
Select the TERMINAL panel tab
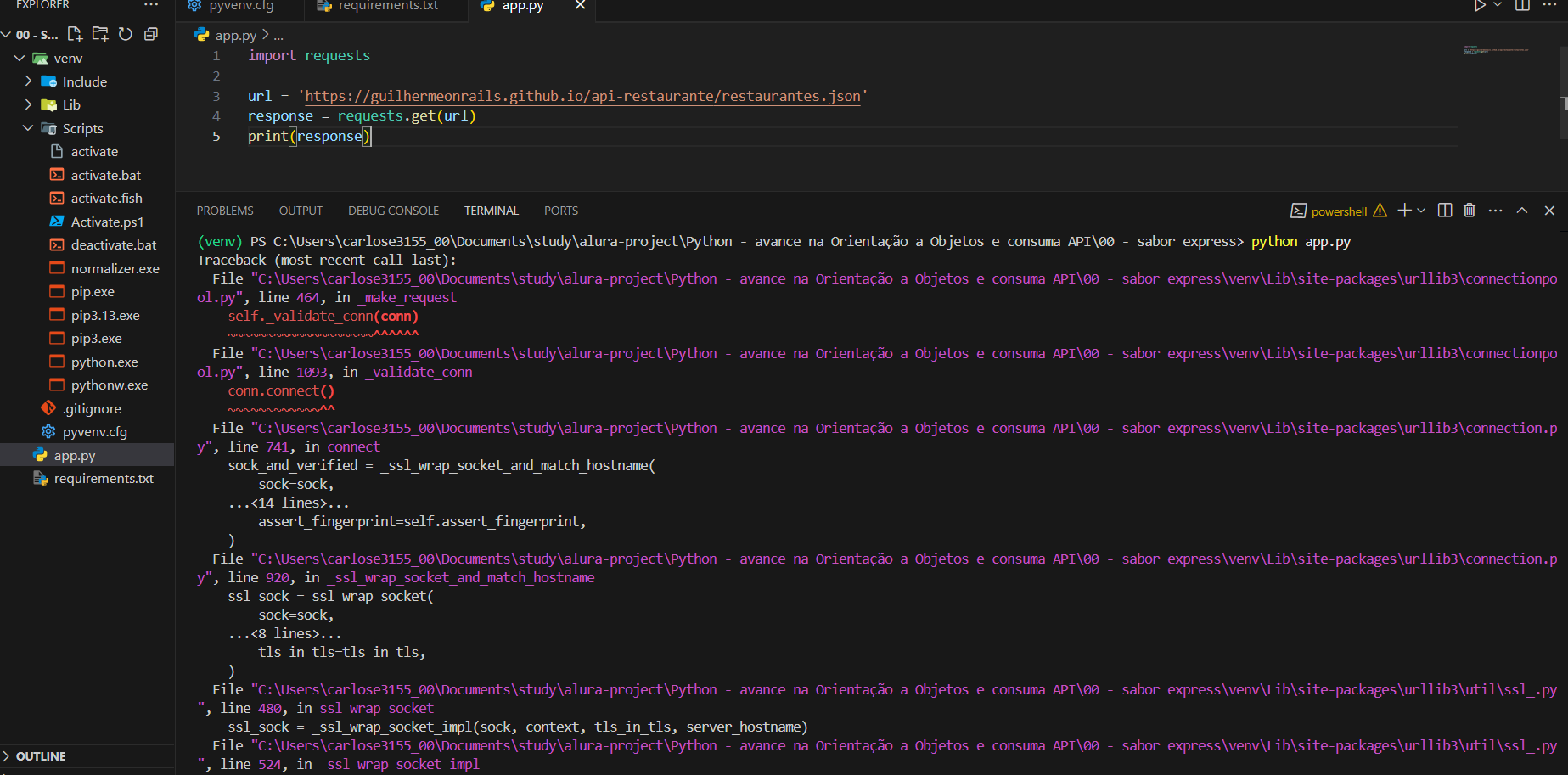(491, 211)
